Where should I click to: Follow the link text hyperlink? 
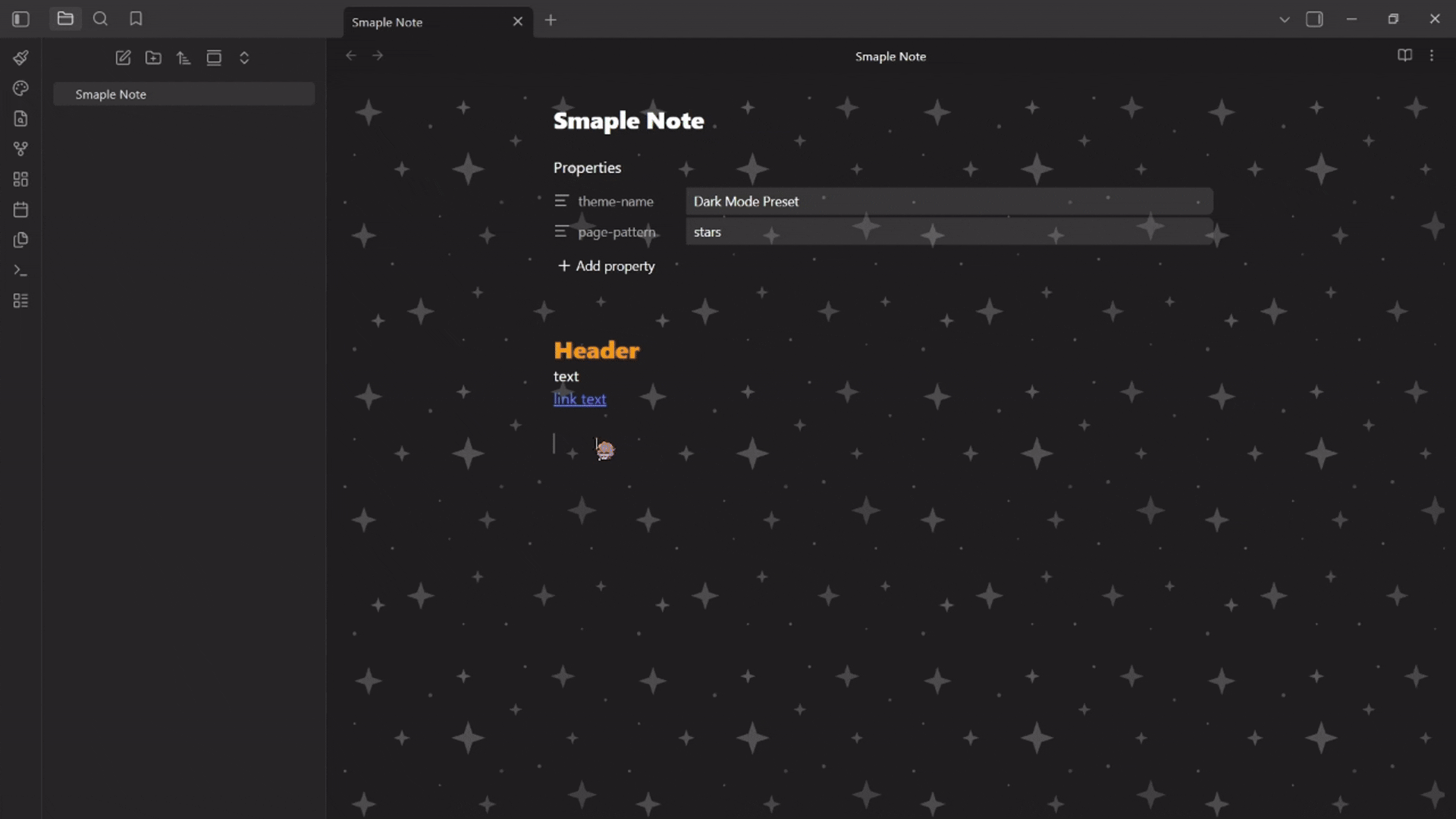tap(579, 399)
